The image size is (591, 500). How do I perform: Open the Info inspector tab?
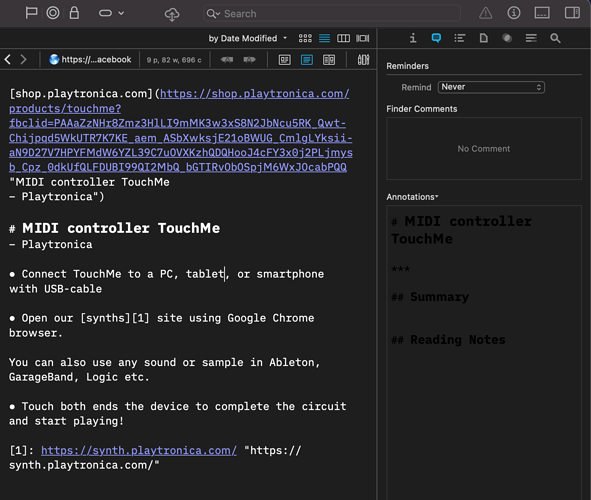(413, 38)
